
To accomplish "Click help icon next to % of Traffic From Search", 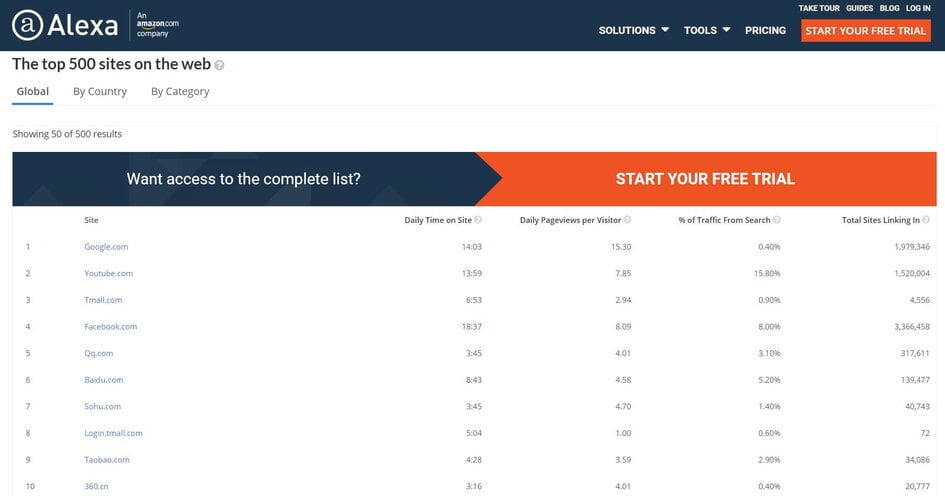I will 777,220.
